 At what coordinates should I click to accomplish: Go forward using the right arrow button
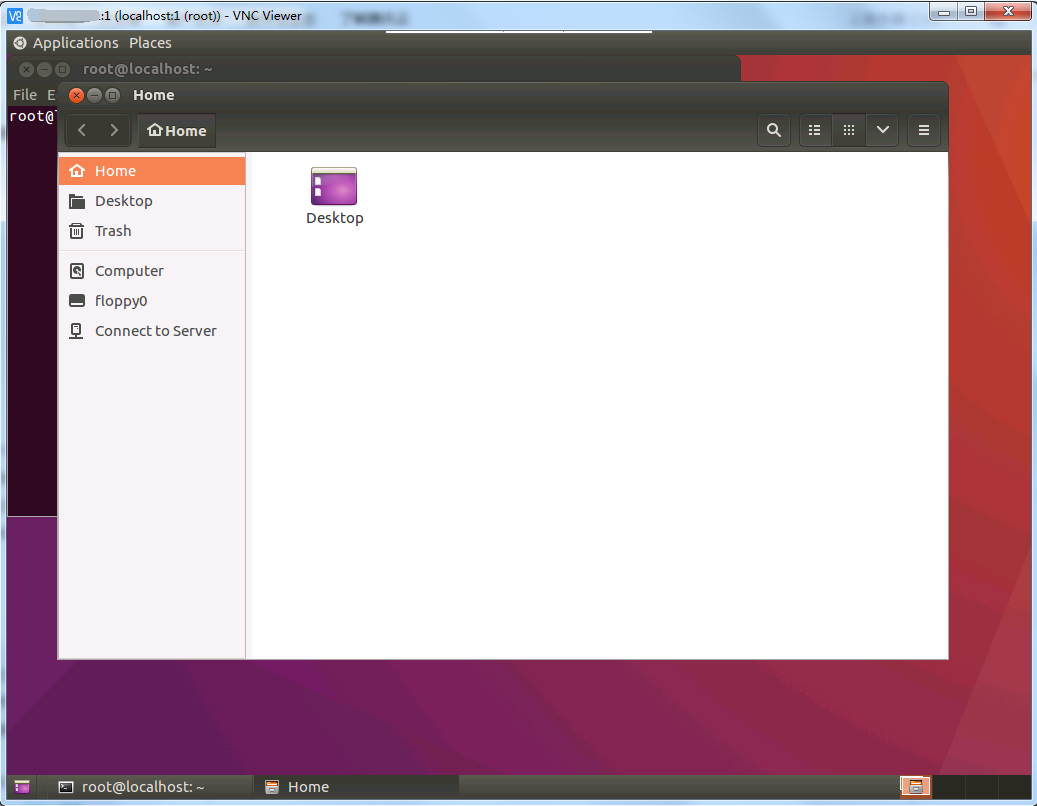click(x=114, y=130)
